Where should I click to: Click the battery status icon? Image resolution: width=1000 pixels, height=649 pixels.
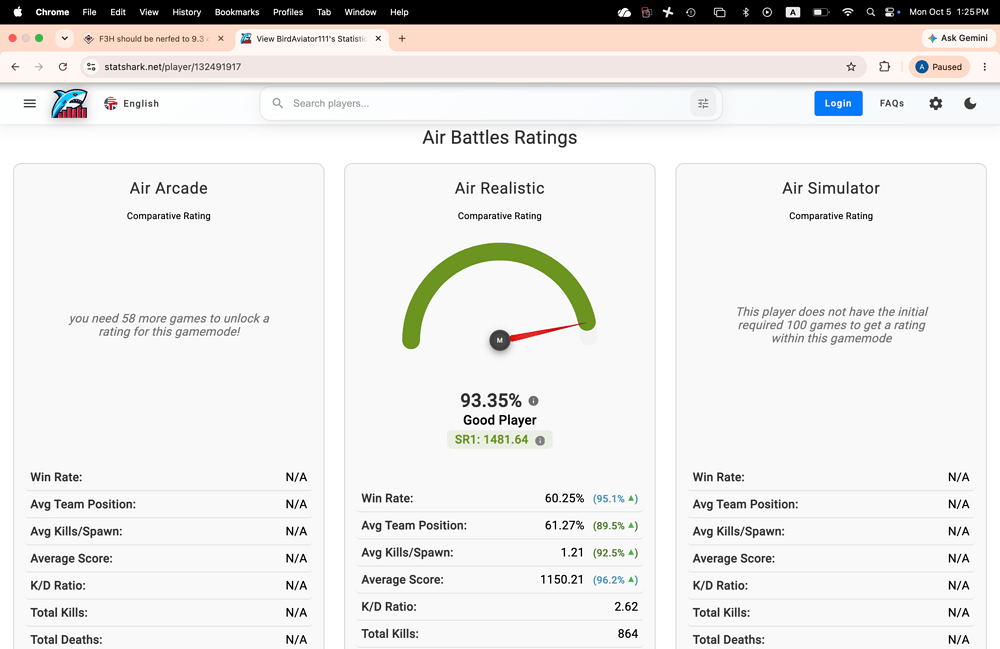tap(821, 12)
